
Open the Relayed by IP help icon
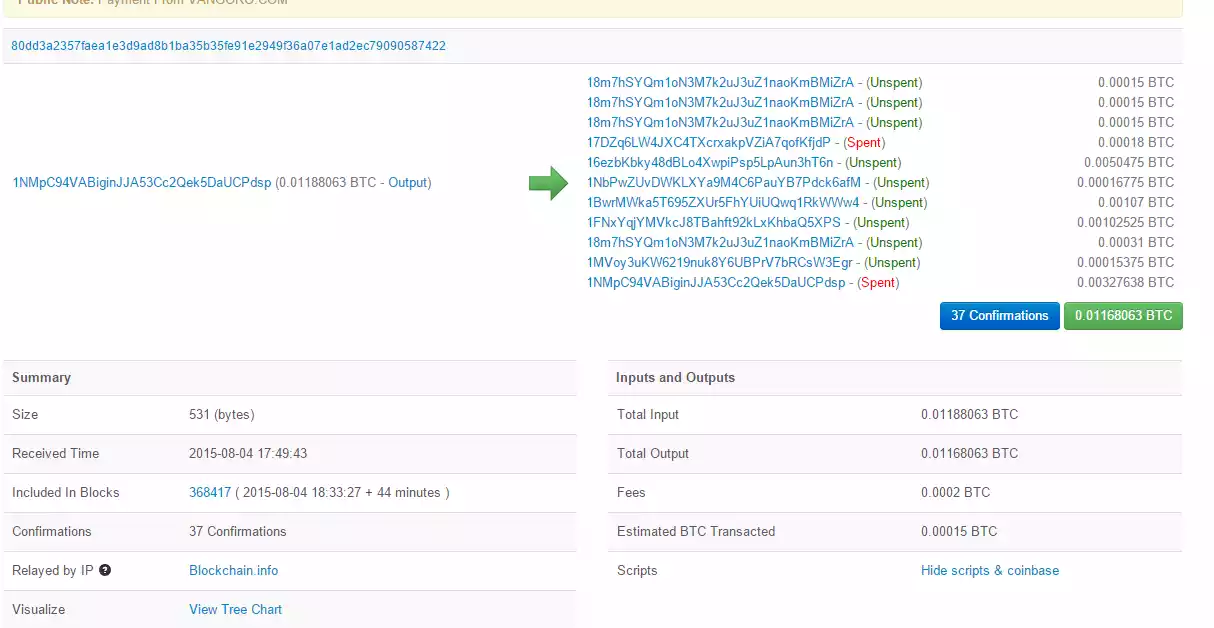point(105,570)
